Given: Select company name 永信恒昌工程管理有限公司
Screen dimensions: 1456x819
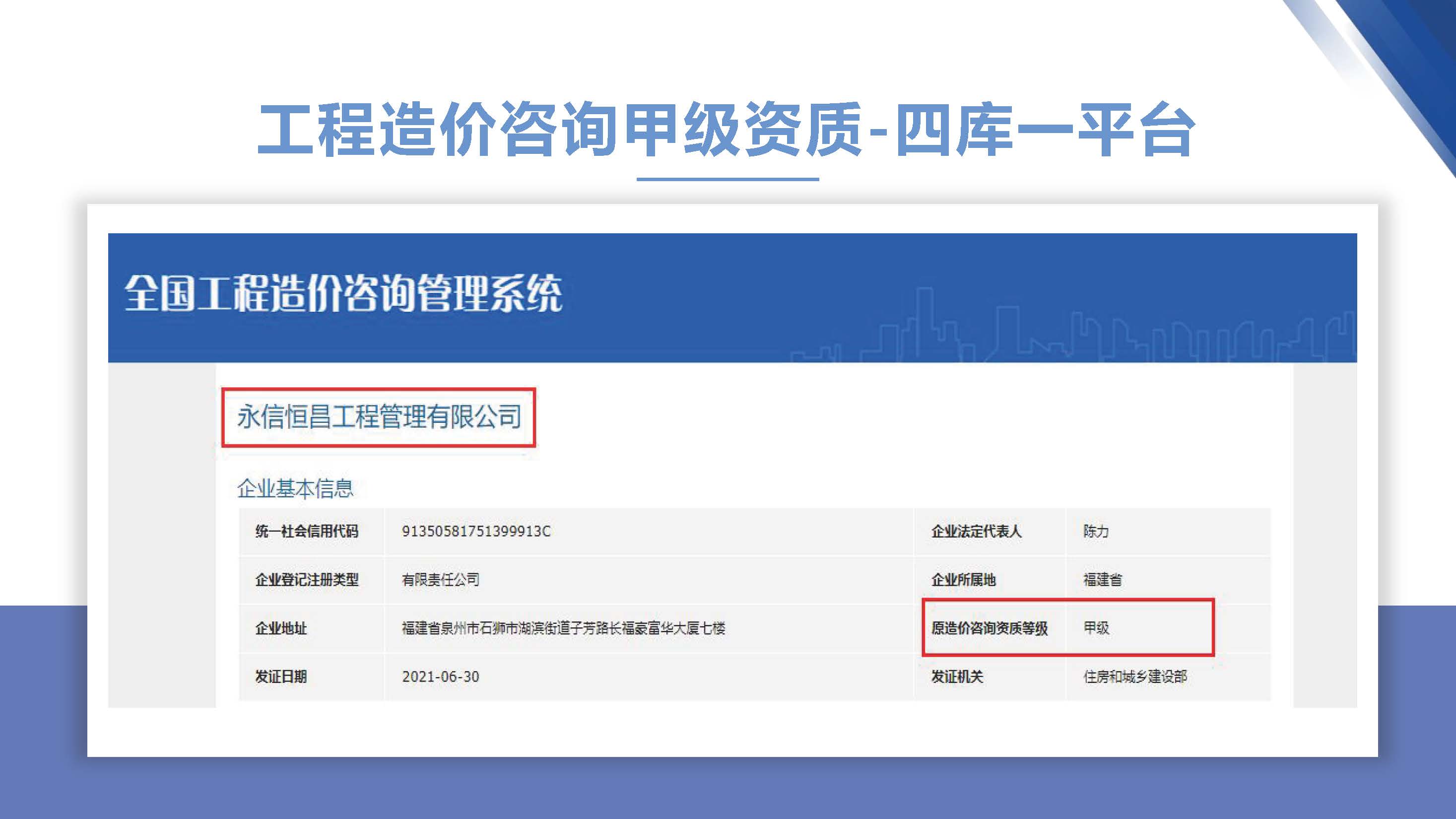Looking at the screenshot, I should (x=379, y=416).
